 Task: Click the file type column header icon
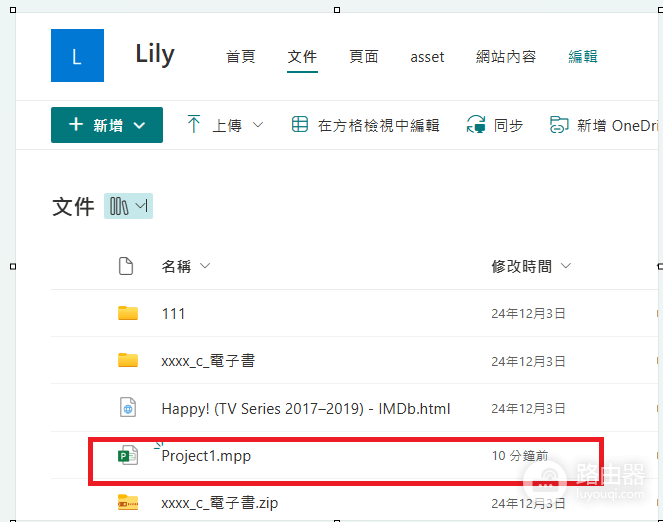tap(126, 266)
